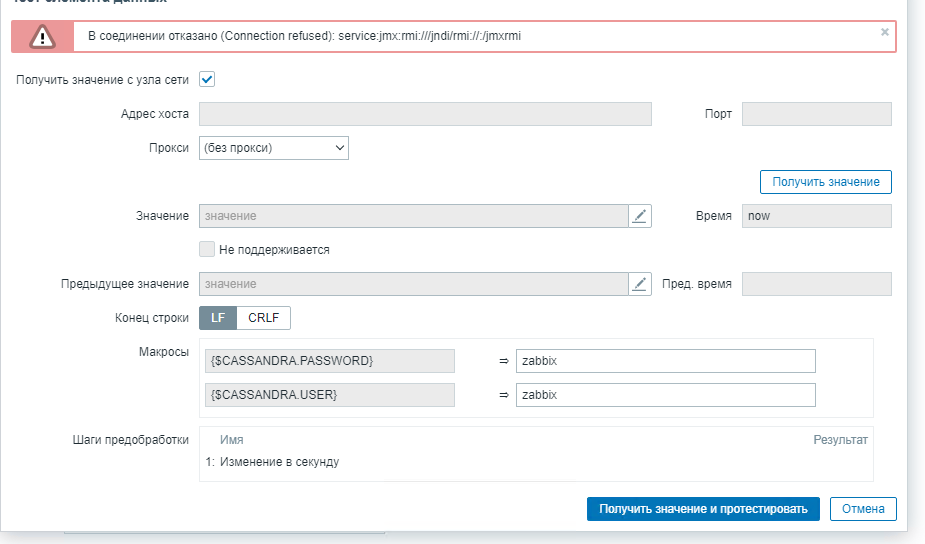925x544 pixels.
Task: Click the Время field showing now
Action: (x=816, y=216)
